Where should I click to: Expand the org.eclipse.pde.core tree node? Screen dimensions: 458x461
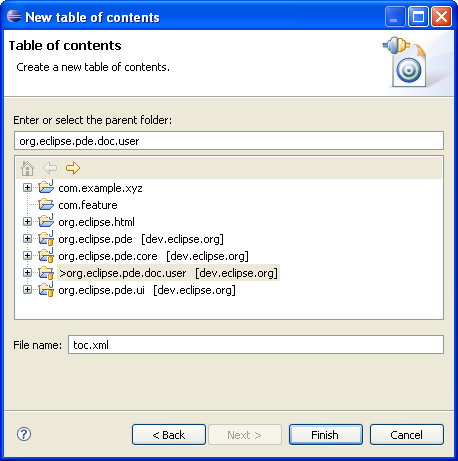pos(27,256)
